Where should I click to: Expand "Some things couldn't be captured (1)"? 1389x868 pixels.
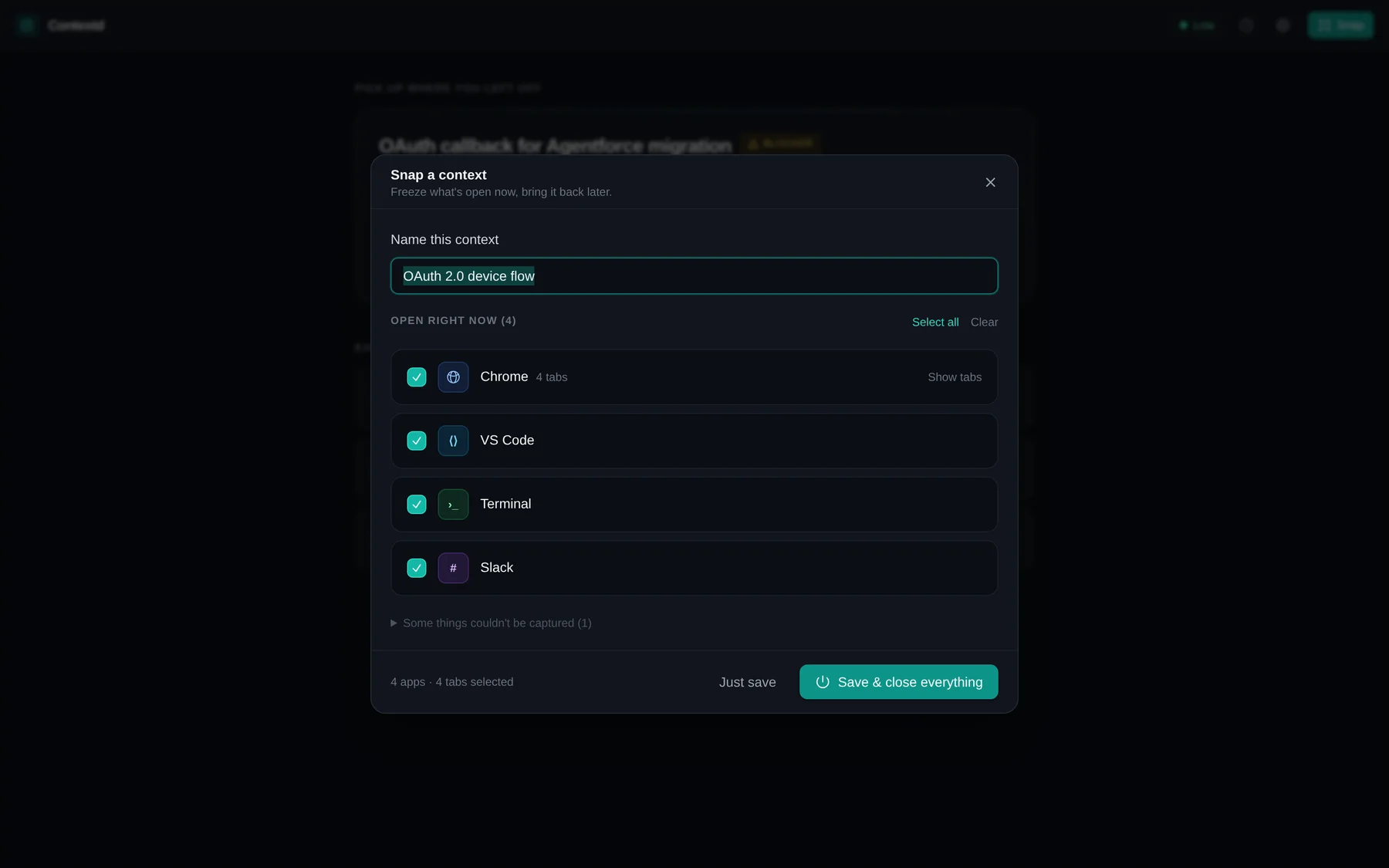point(491,623)
